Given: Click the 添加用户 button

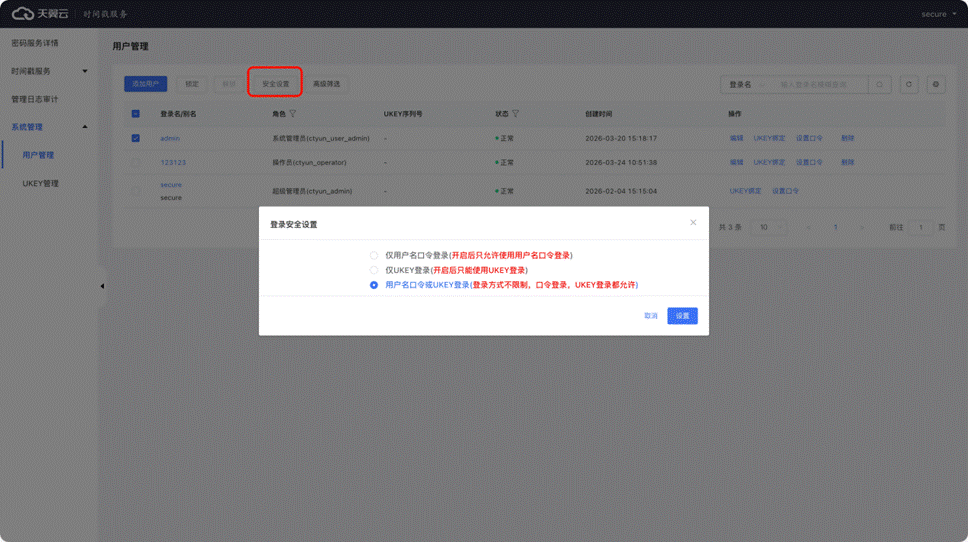Looking at the screenshot, I should tap(146, 84).
